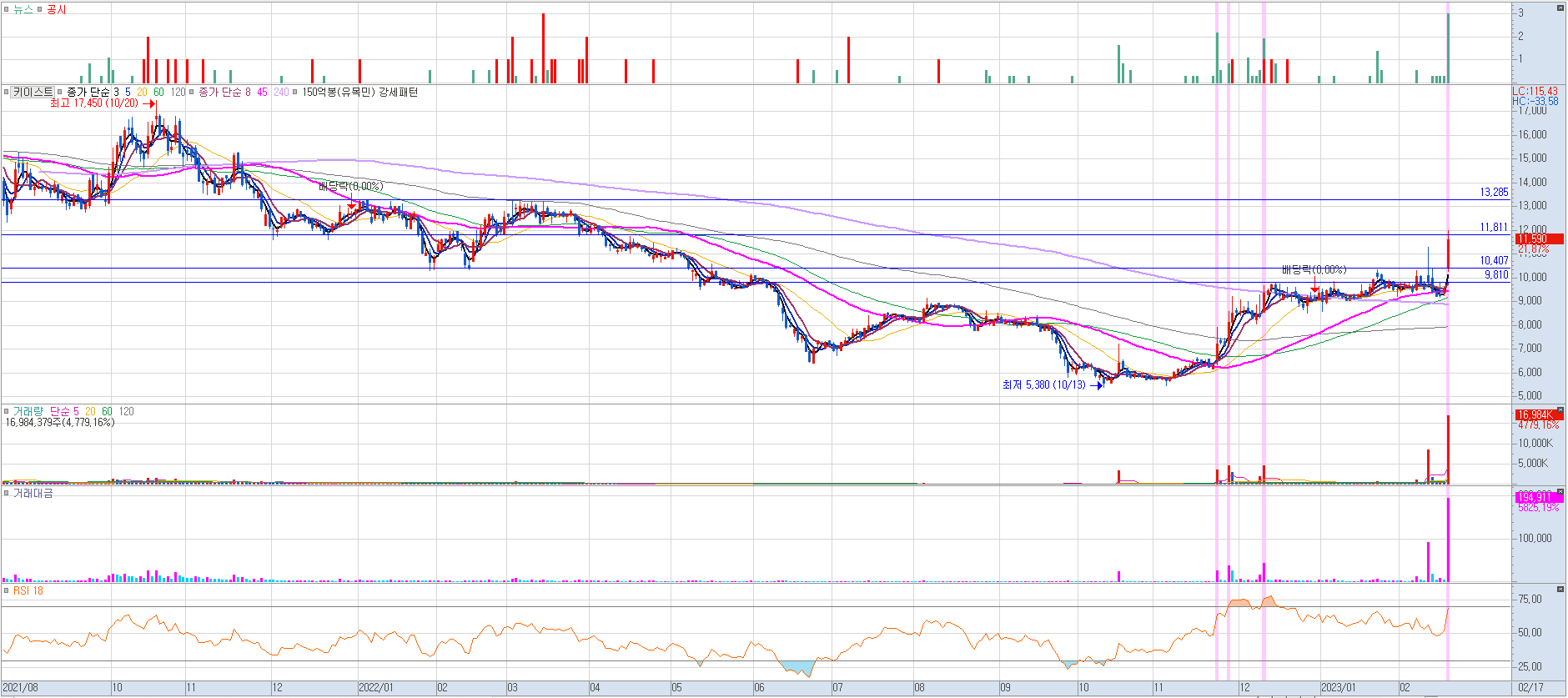Click the 120 moving-average period in the price legend
The image size is (1568, 698).
click(178, 92)
